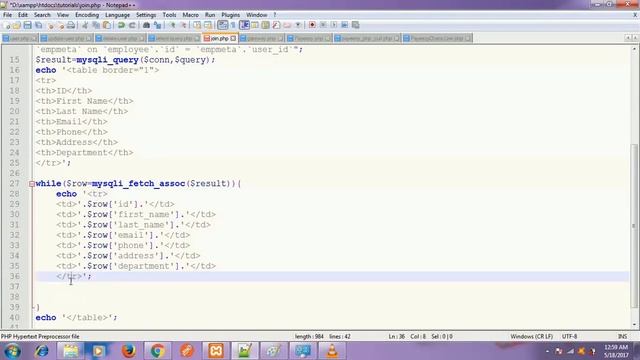Open the File menu
The image size is (640, 360).
[7, 15]
